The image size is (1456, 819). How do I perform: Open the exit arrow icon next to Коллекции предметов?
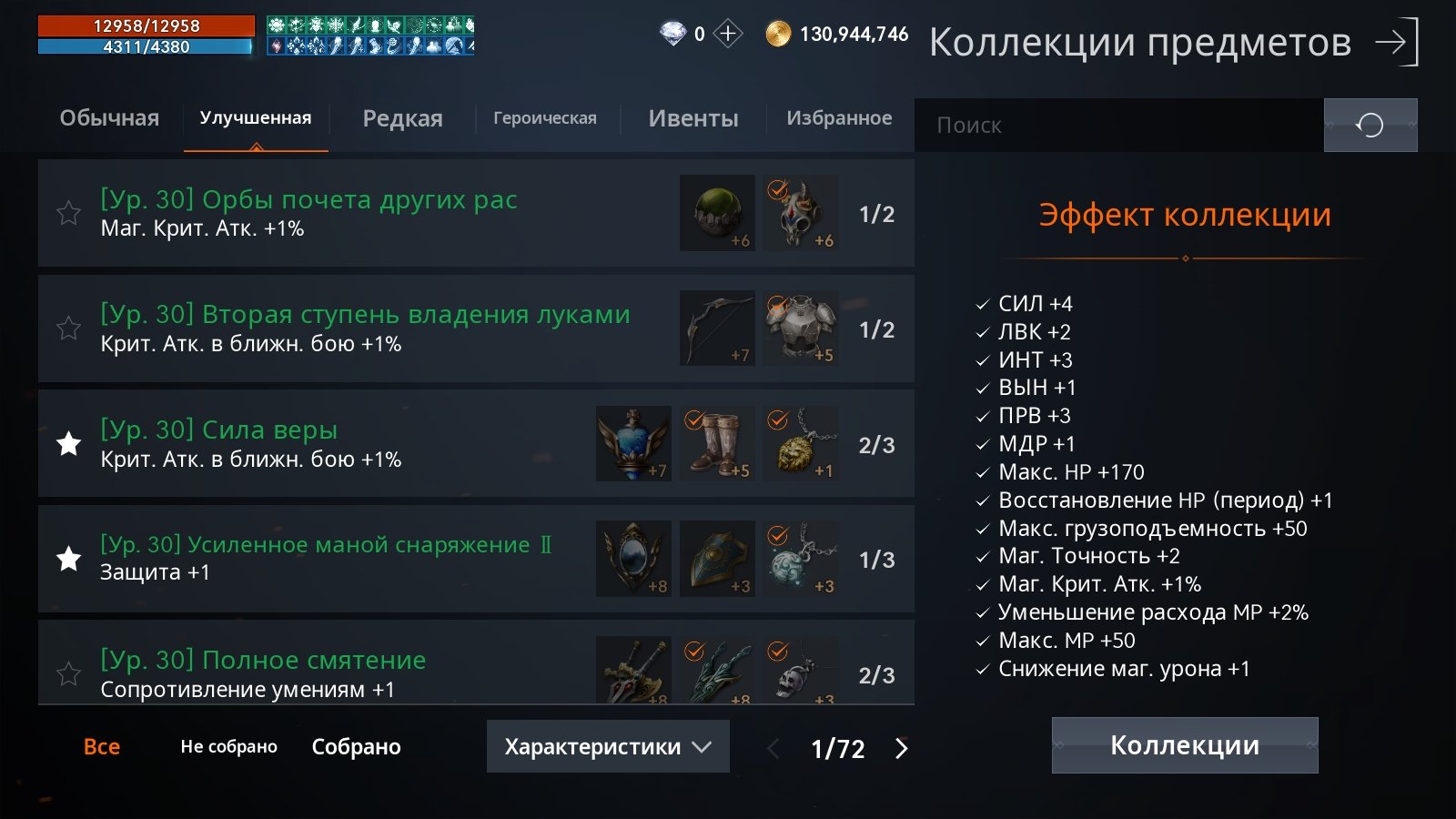coord(1397,42)
